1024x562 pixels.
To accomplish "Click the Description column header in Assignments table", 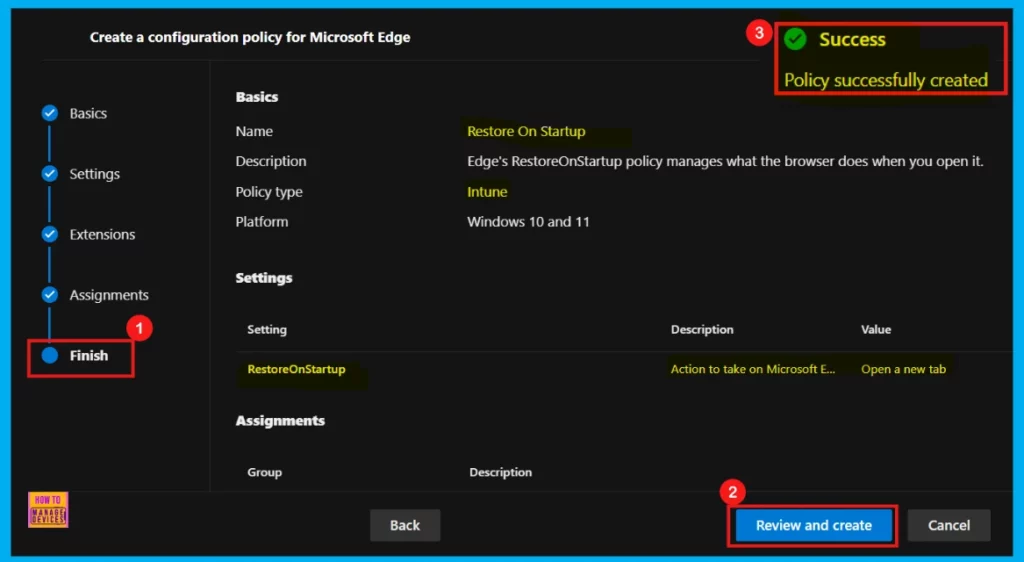I will coord(500,472).
